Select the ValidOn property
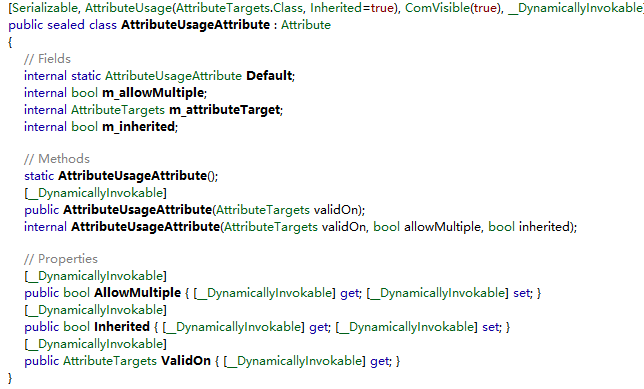644x389 pixels. tap(186, 361)
